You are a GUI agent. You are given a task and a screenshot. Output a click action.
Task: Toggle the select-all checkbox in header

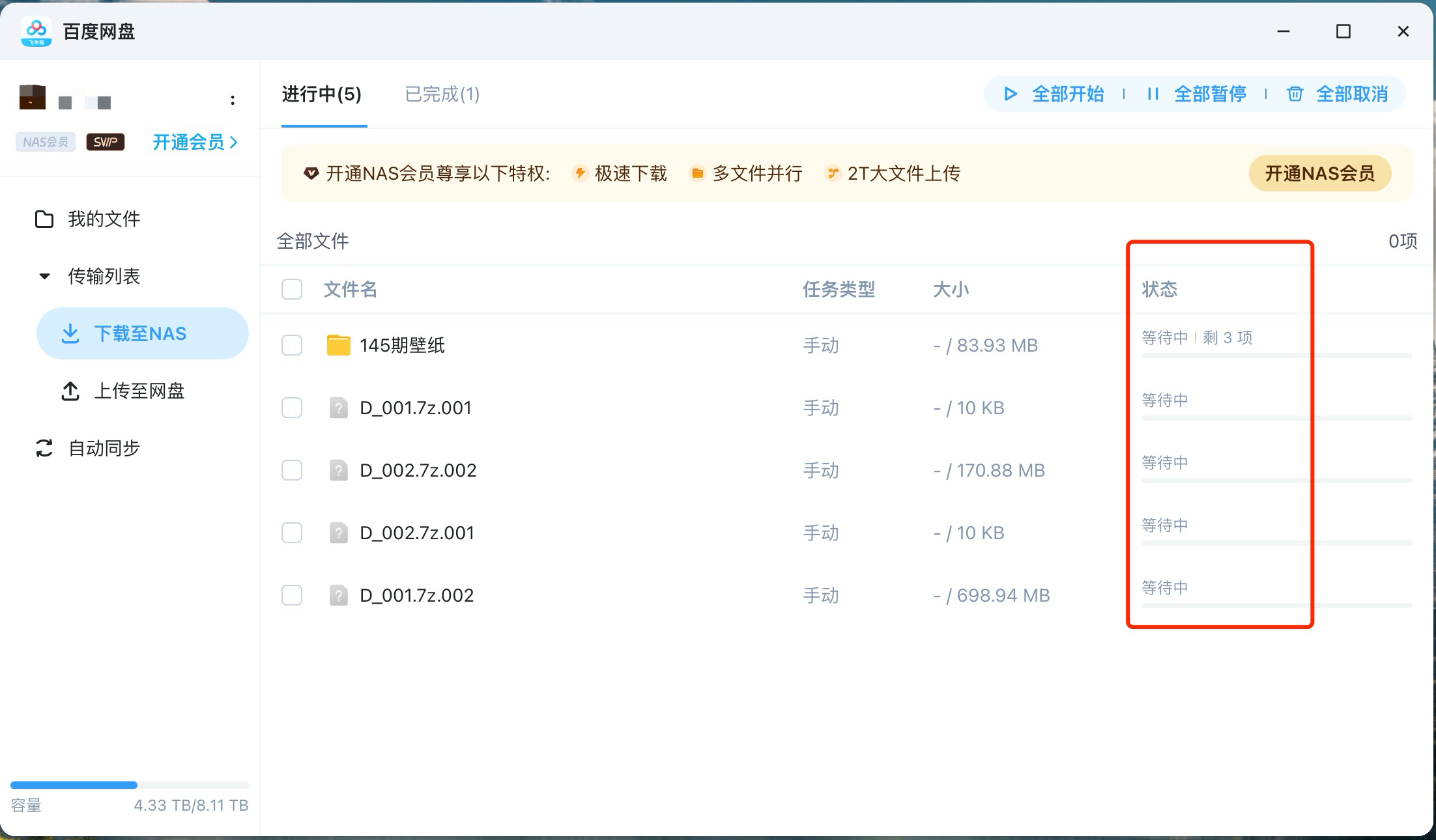click(x=292, y=289)
